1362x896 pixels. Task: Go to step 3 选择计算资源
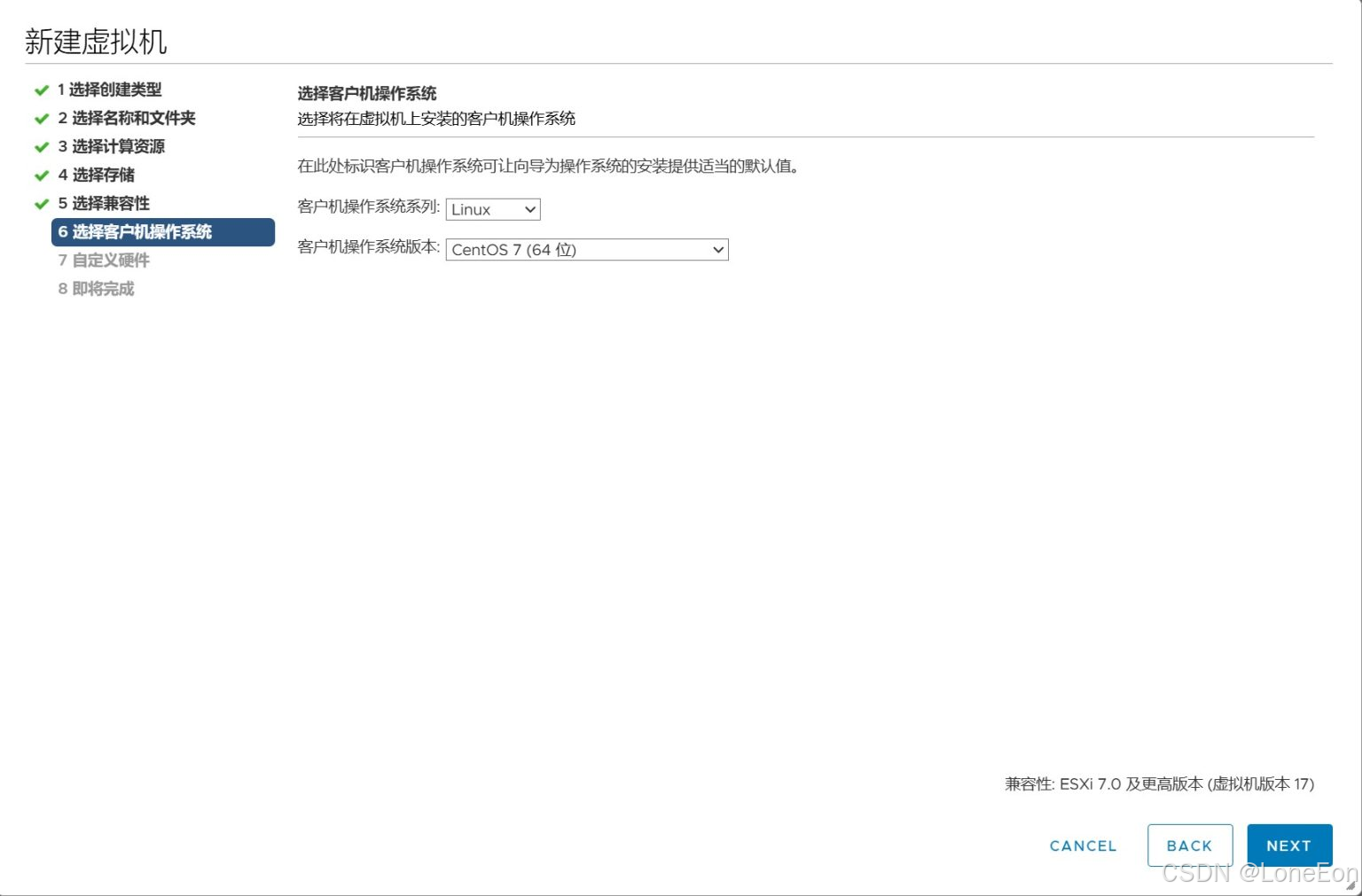point(112,146)
